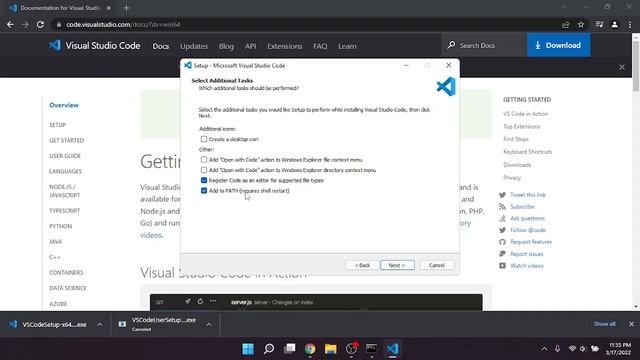Open taskbar Search icon

coord(269,349)
